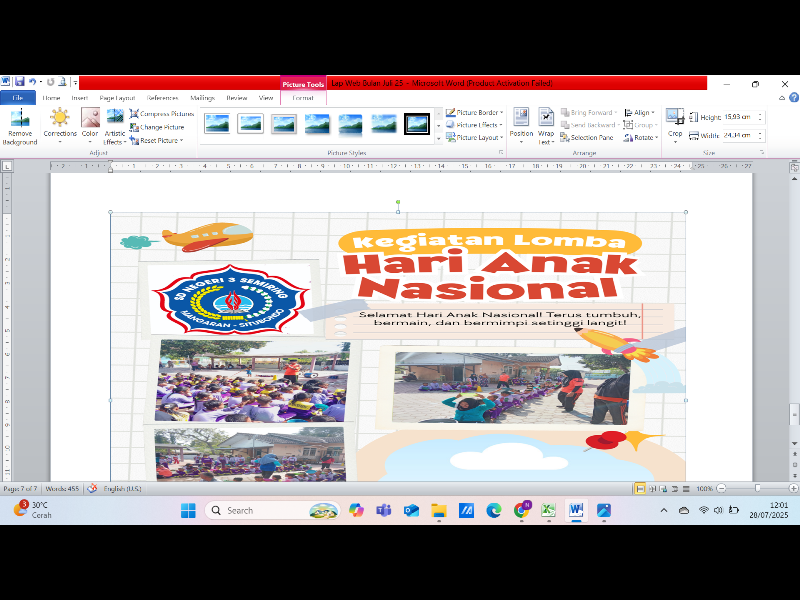
Task: Click the Save icon in quick access toolbar
Action: [19, 82]
